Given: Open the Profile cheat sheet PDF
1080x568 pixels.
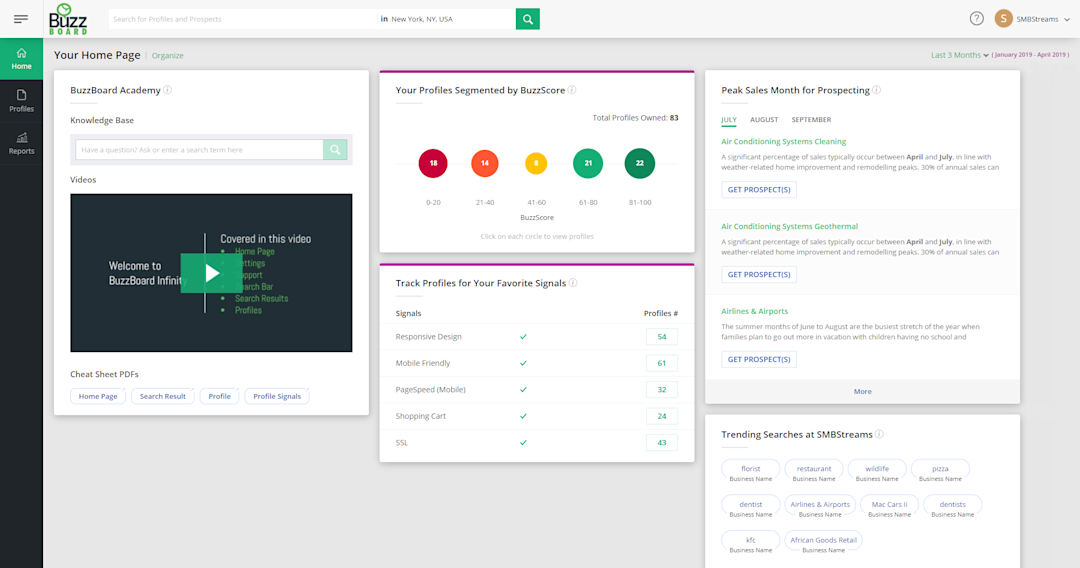Looking at the screenshot, I should point(220,396).
